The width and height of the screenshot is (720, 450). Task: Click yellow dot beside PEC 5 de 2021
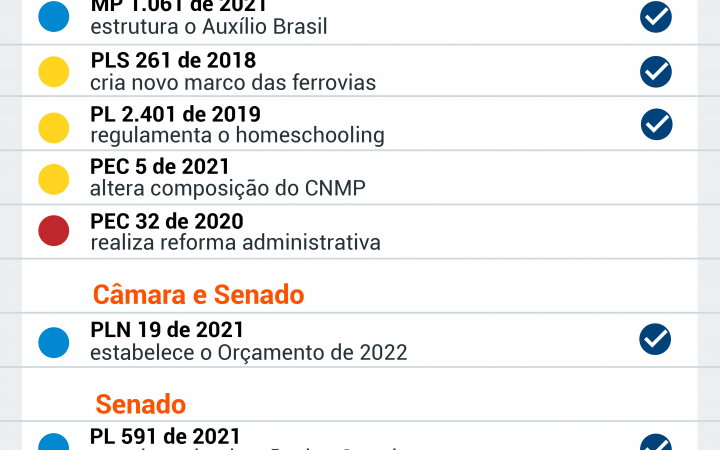tap(54, 179)
